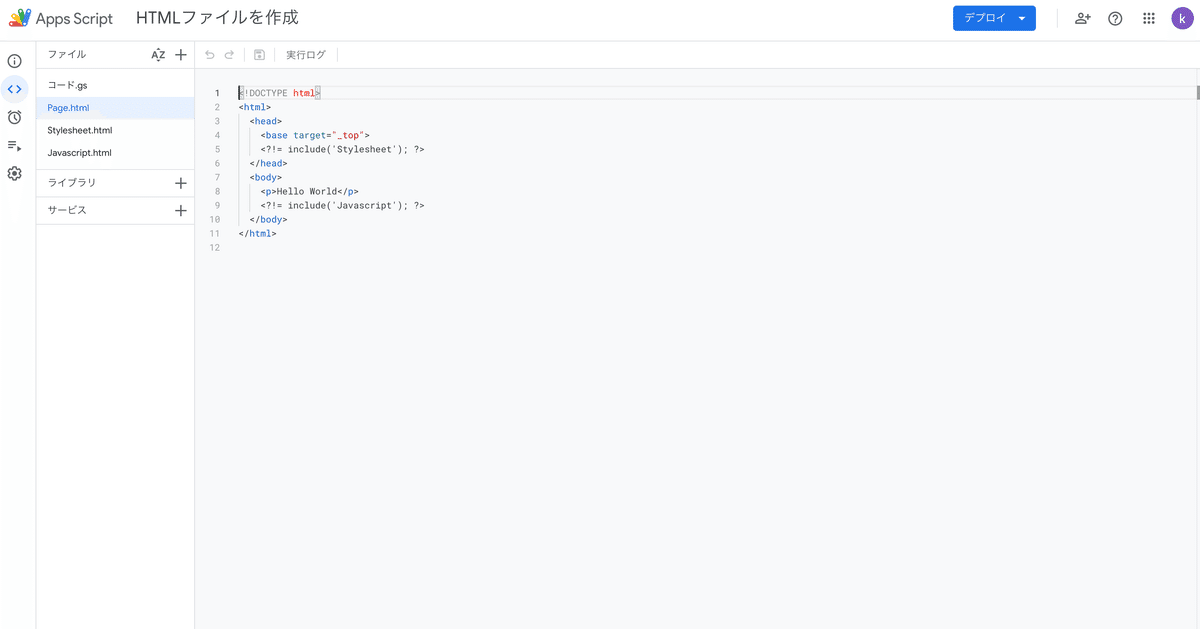Sort files using the A-Z icon

click(x=157, y=54)
